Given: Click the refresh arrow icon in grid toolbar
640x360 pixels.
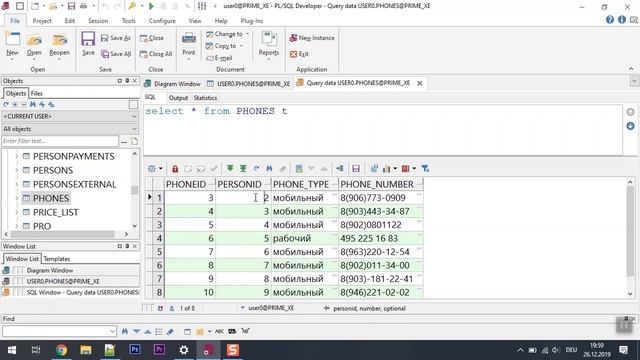Looking at the screenshot, I should tap(256, 169).
